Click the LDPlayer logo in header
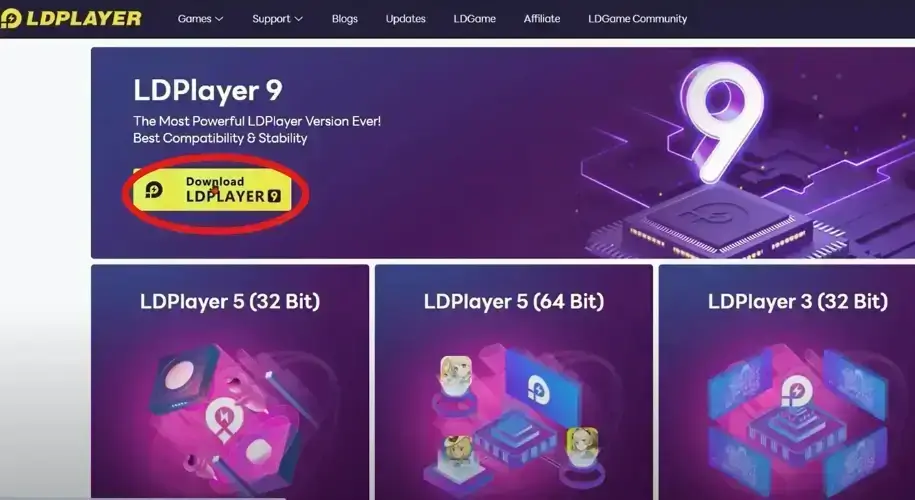915x500 pixels. [71, 19]
